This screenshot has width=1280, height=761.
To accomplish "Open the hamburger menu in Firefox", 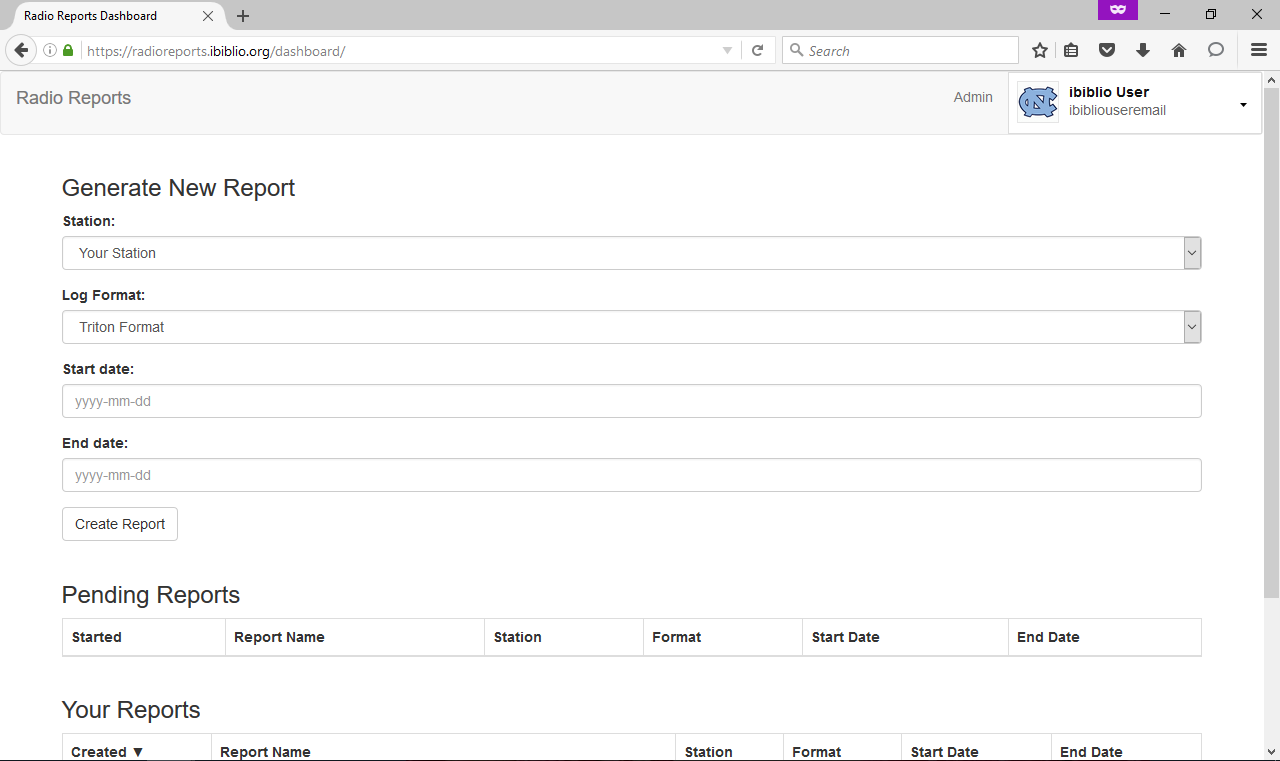I will click(1259, 51).
